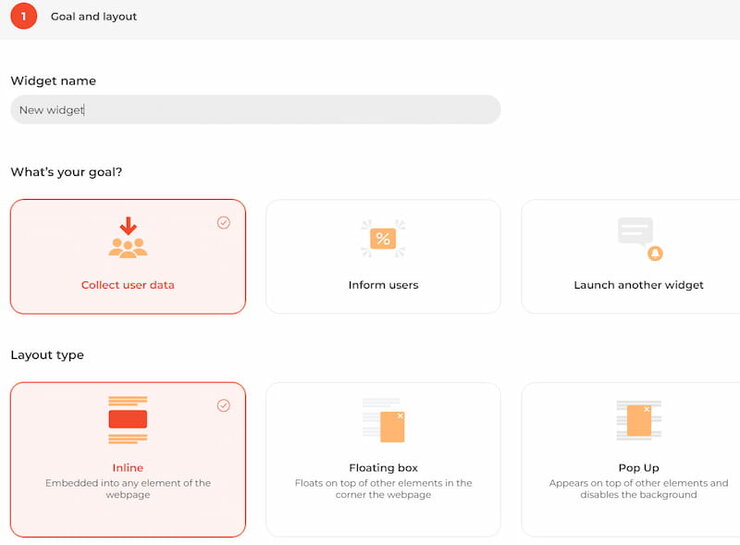This screenshot has width=740, height=545.
Task: Click the Collect user data people icon
Action: 128,237
